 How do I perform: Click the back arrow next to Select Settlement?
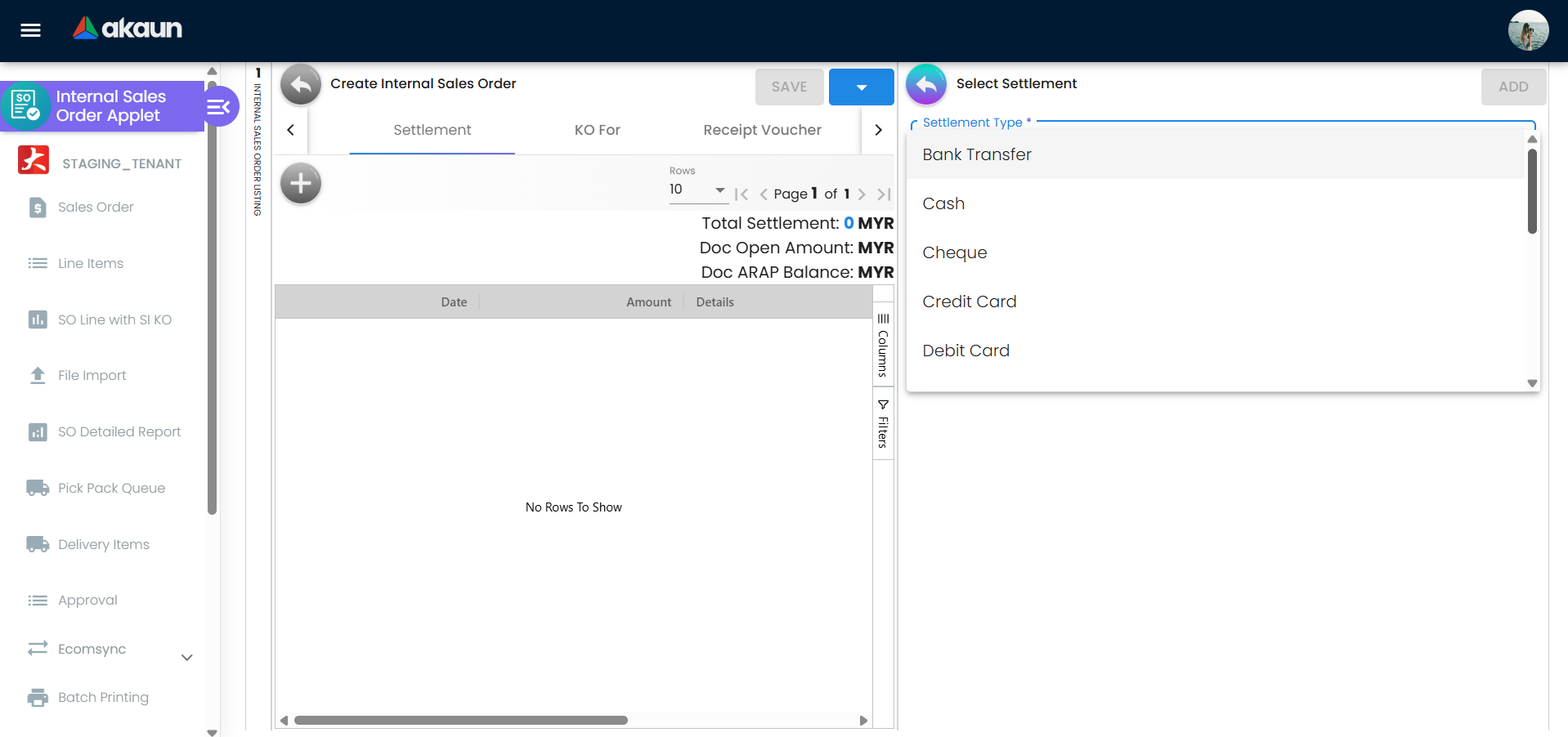925,85
